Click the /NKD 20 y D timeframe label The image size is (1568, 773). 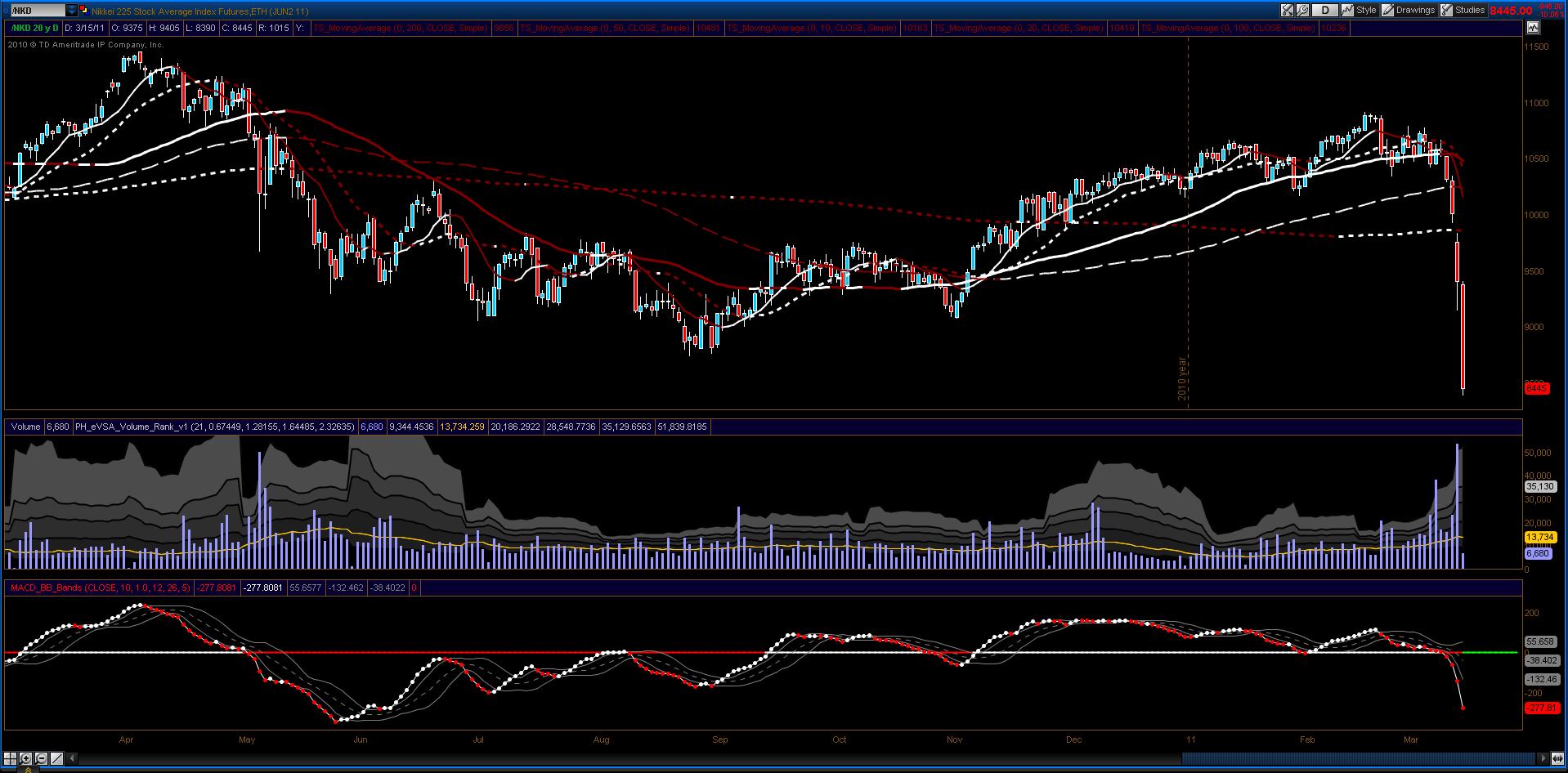point(34,28)
